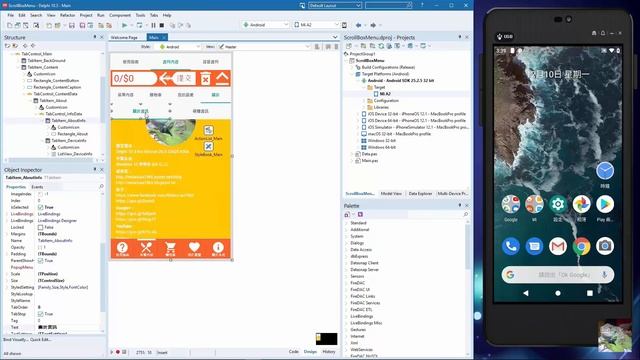Click the Pause button in the Delphi toolbar
640x360 pixels.
(x=153, y=25)
